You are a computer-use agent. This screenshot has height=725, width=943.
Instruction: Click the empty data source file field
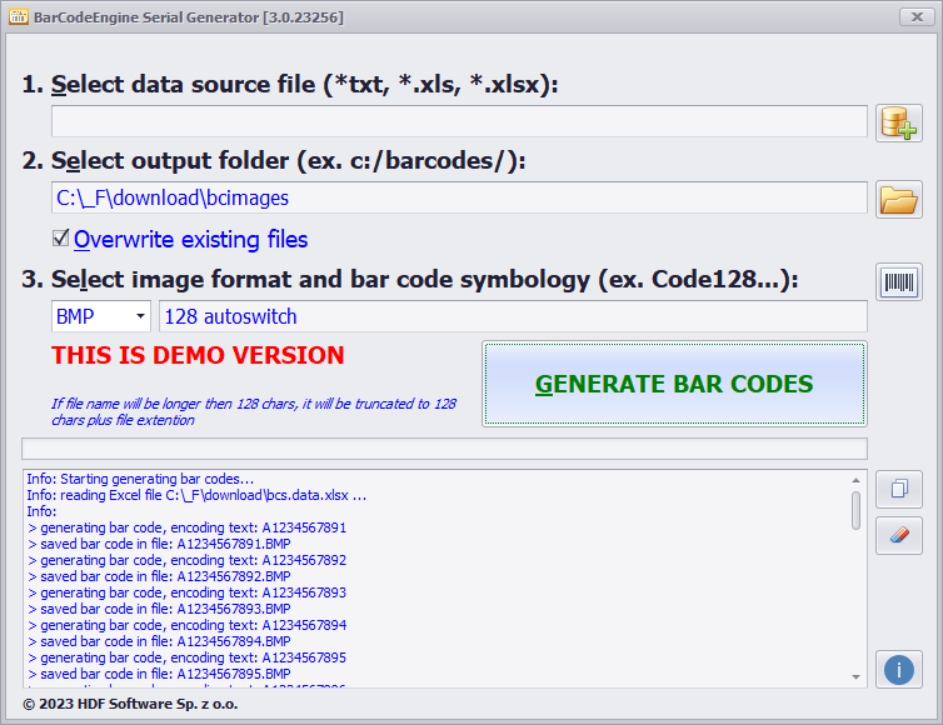tap(459, 122)
